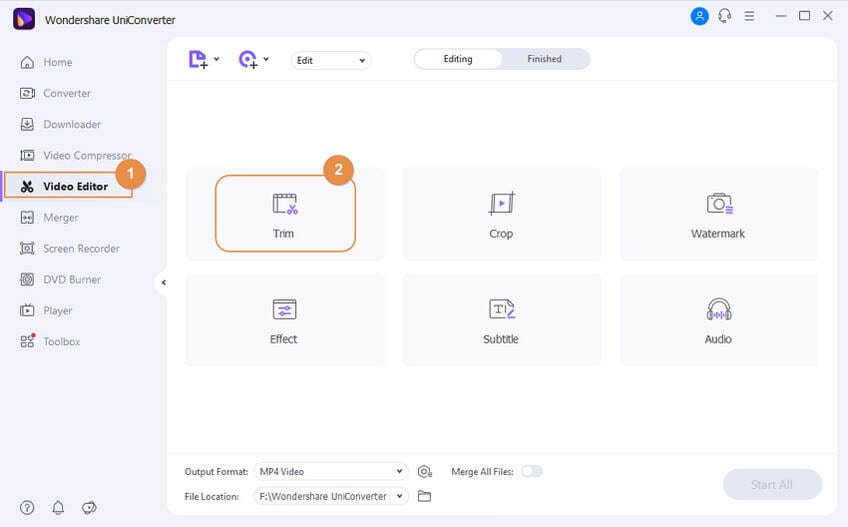Click the Video Editor scissors icon
848x527 pixels.
27,187
